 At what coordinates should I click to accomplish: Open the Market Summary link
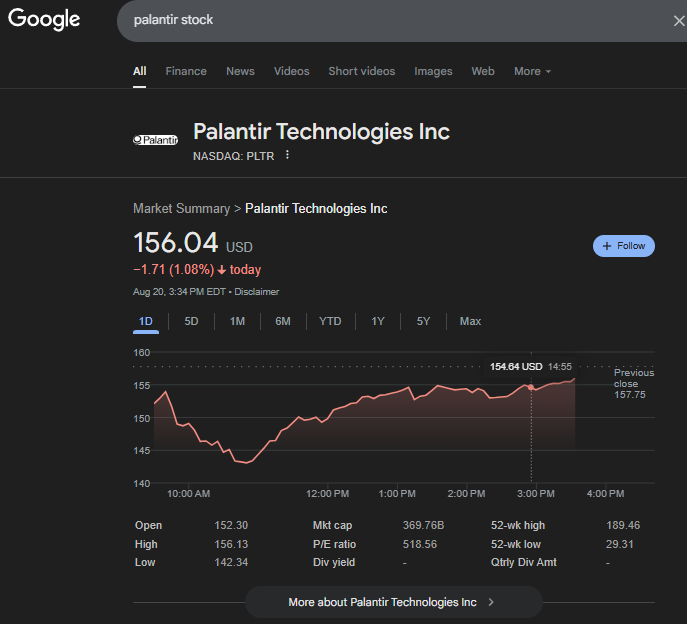180,209
